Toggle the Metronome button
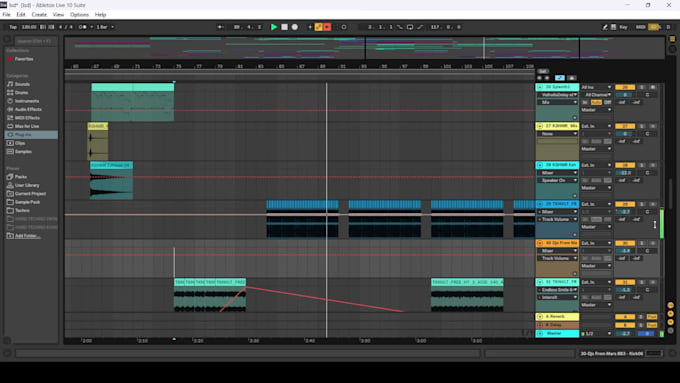Viewport: 680px width, 383px height. (x=82, y=27)
